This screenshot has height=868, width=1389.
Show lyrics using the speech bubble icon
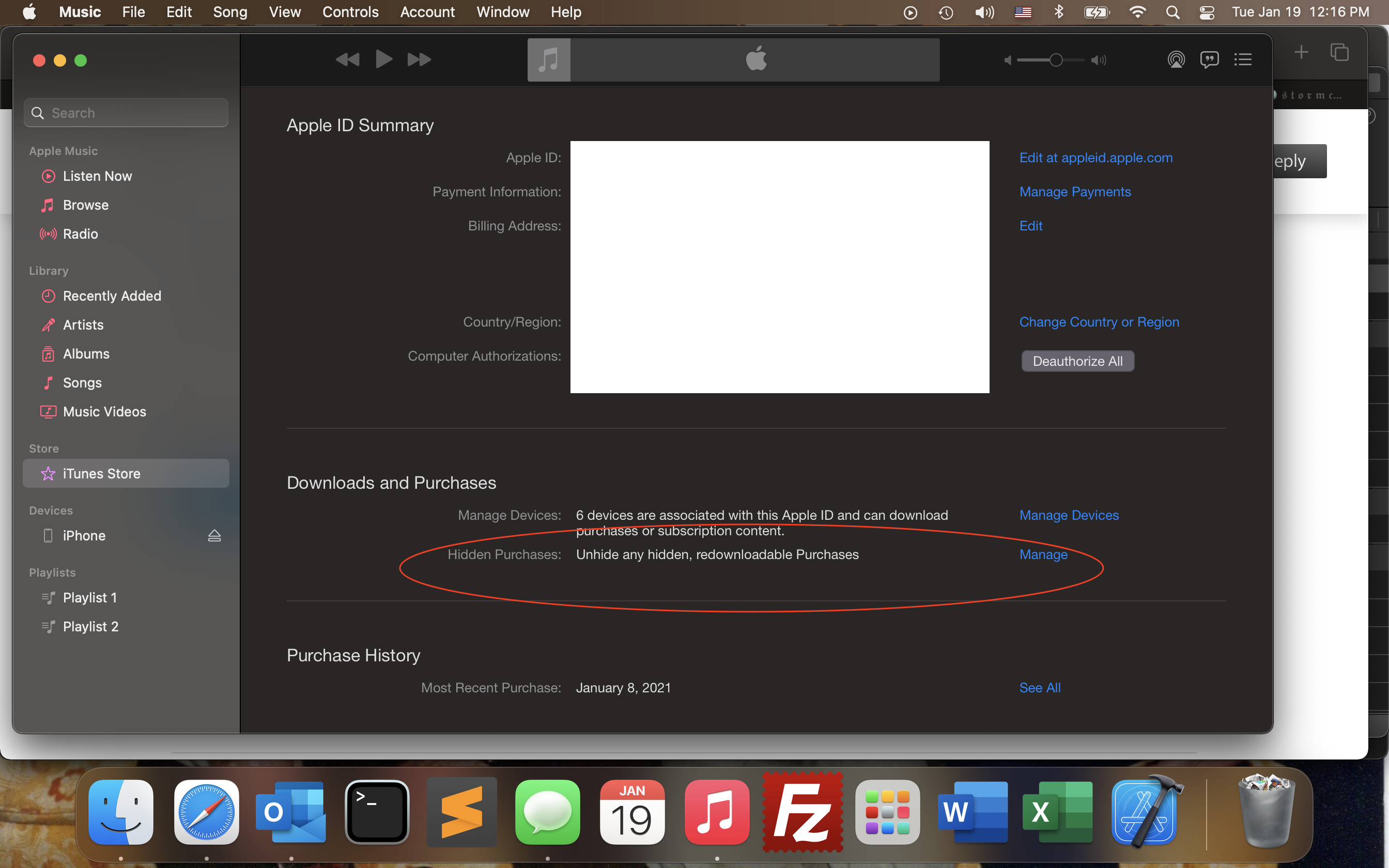tap(1209, 60)
